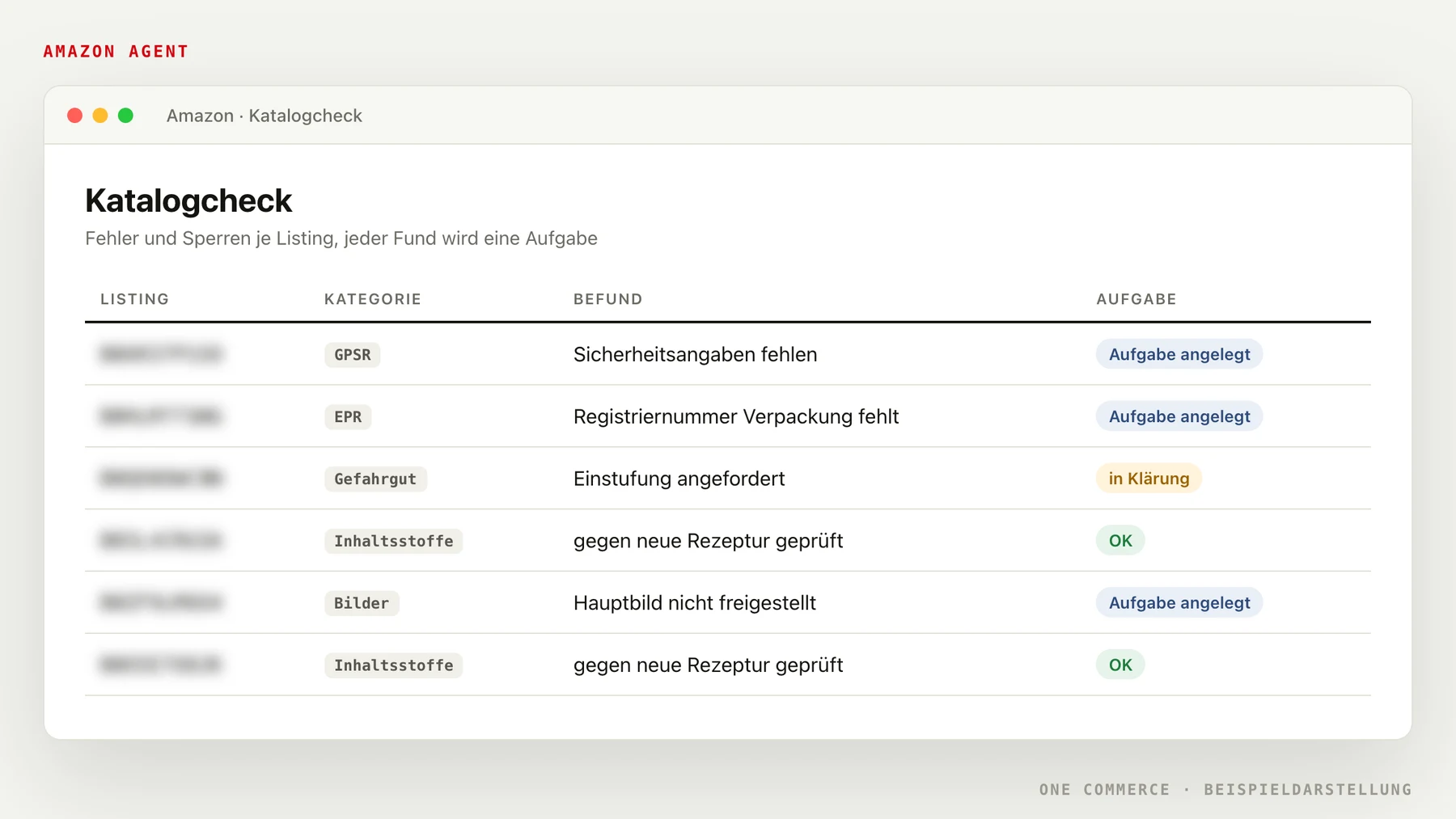The image size is (1456, 819).
Task: Select the Bilder category tag
Action: point(362,603)
